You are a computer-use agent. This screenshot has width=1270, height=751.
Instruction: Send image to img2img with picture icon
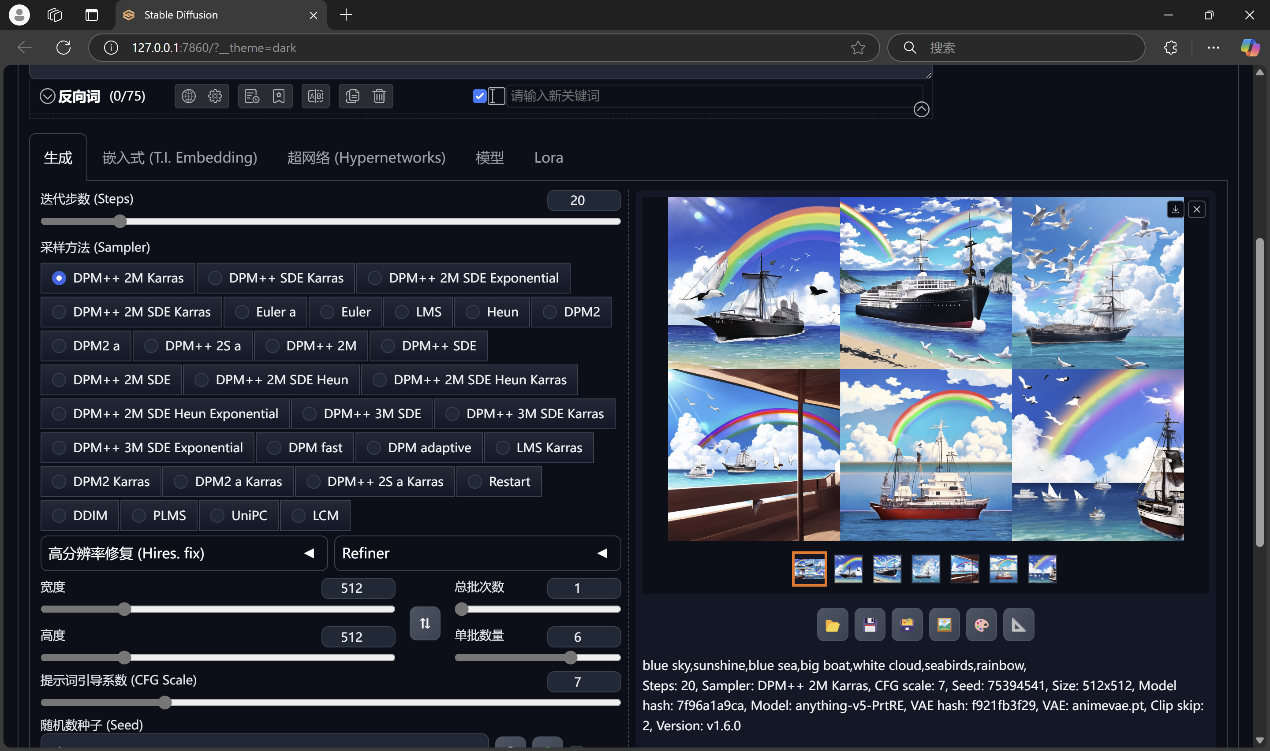tap(943, 625)
